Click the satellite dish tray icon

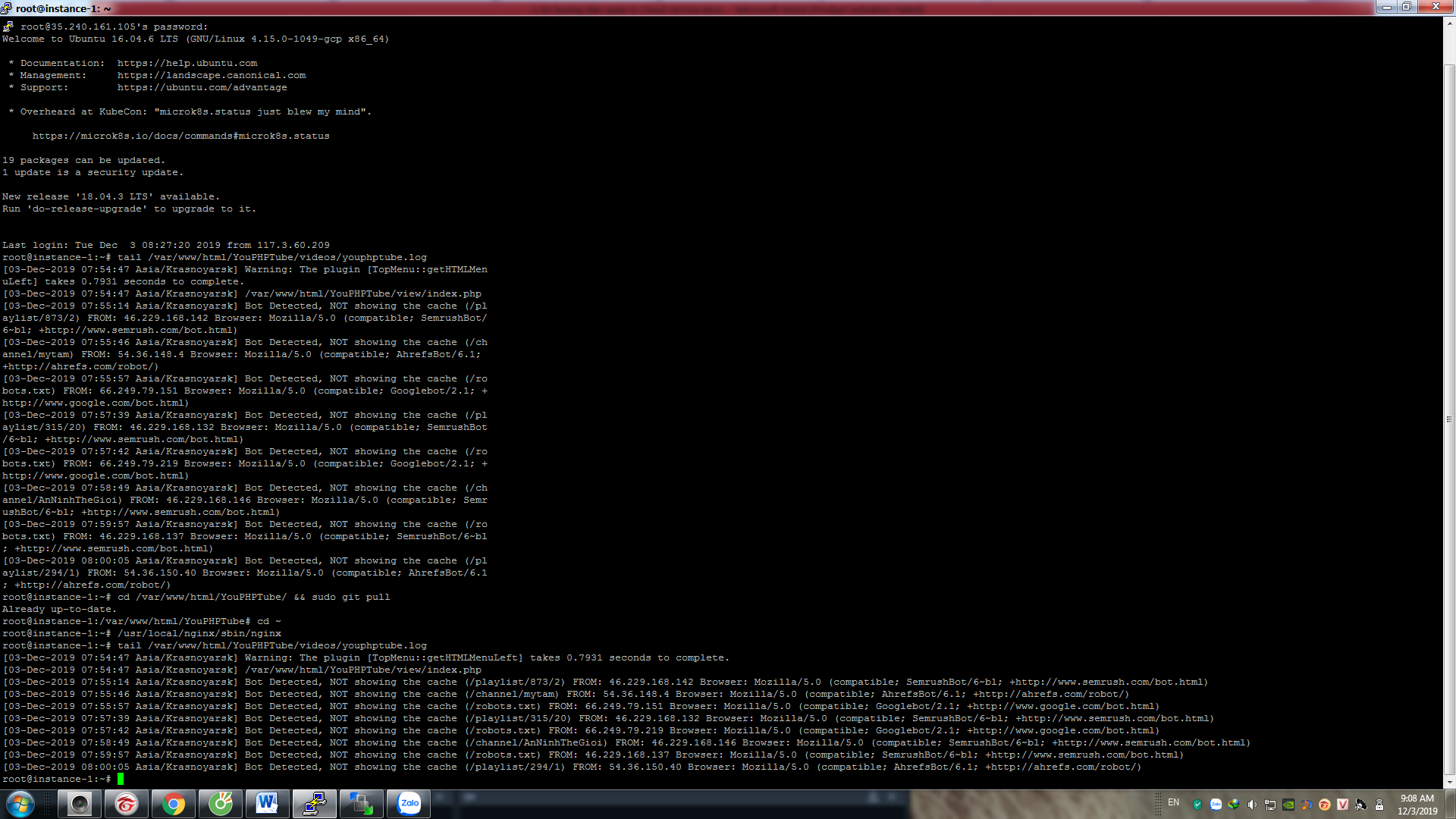1361,805
